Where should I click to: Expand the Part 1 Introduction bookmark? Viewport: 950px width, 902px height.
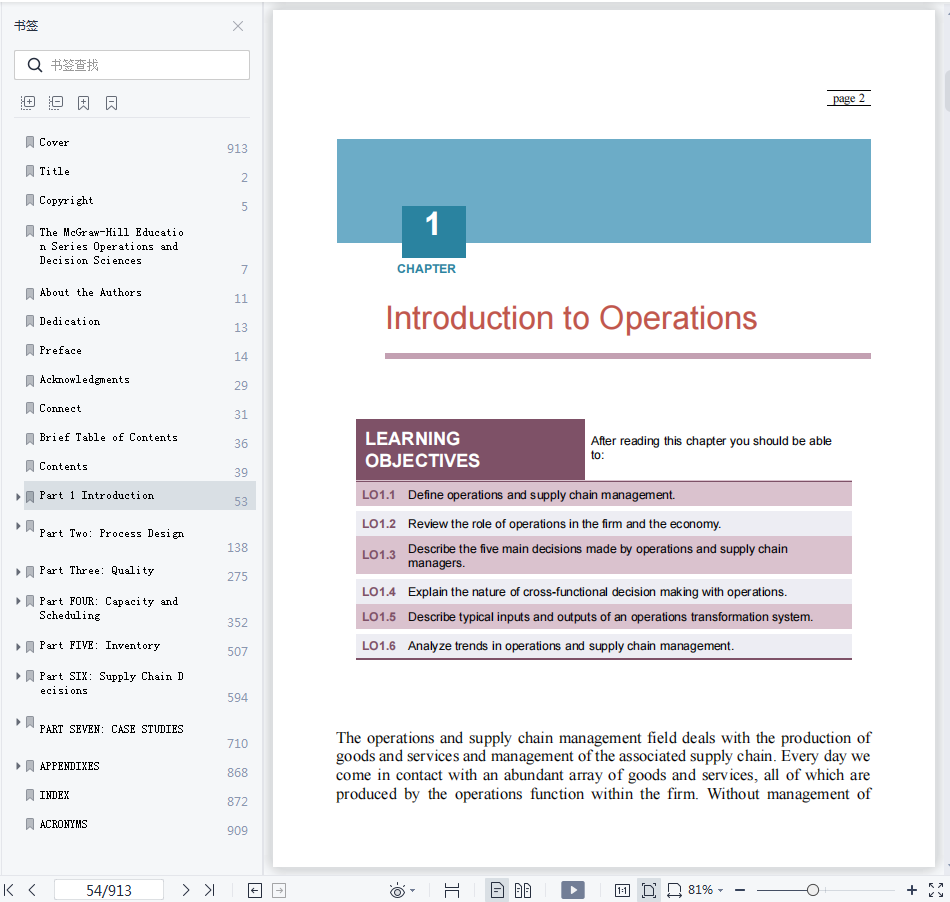[x=18, y=497]
